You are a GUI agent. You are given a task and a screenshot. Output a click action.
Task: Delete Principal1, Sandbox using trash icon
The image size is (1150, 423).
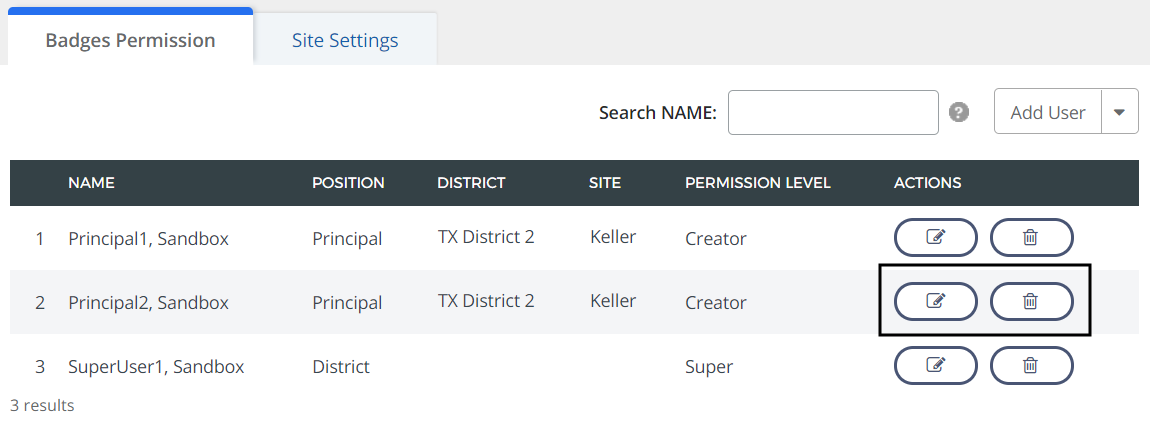pos(1031,238)
